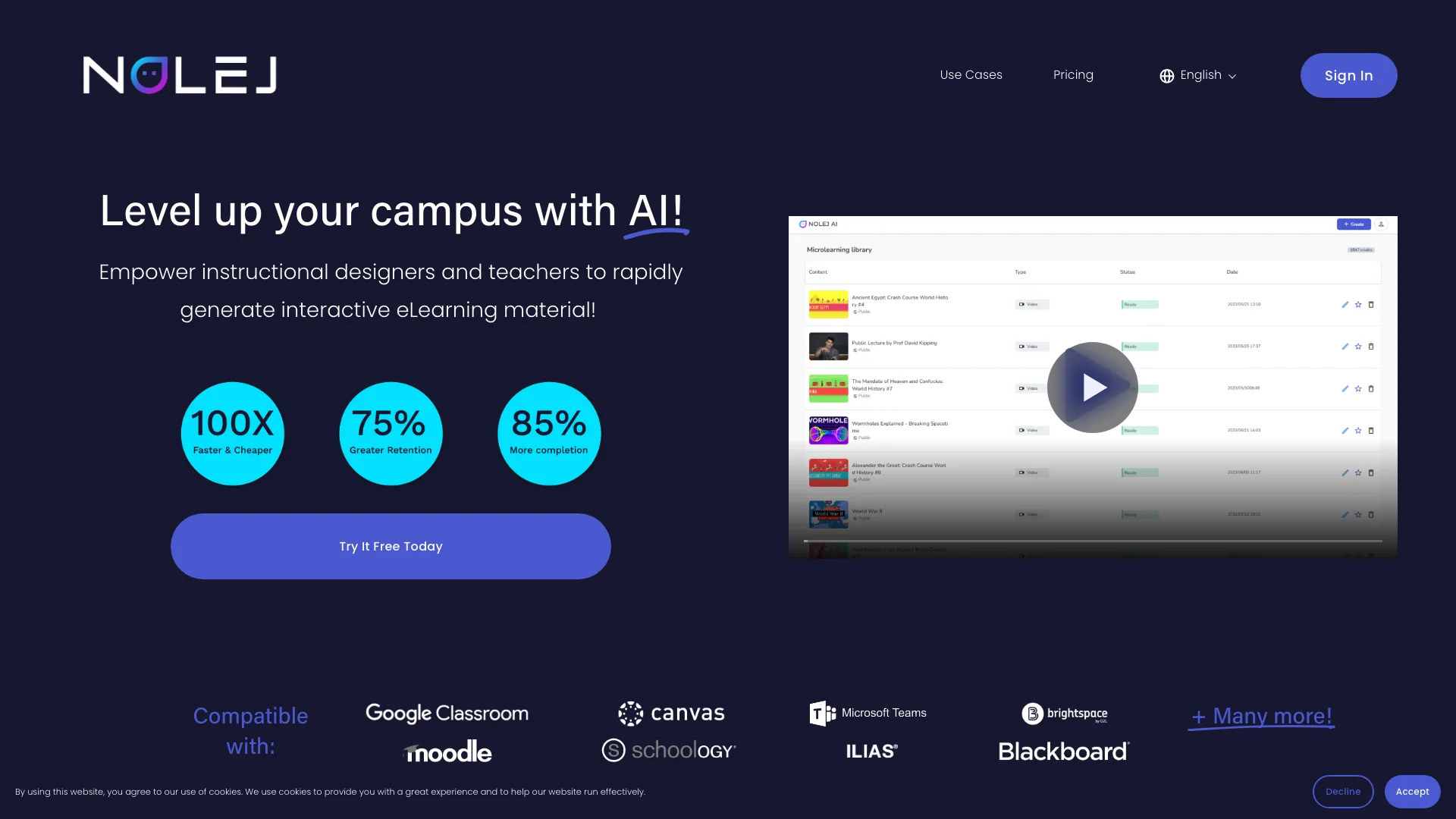Viewport: 1456px width, 819px height.
Task: Click the Many more integrations expander link
Action: (1261, 716)
